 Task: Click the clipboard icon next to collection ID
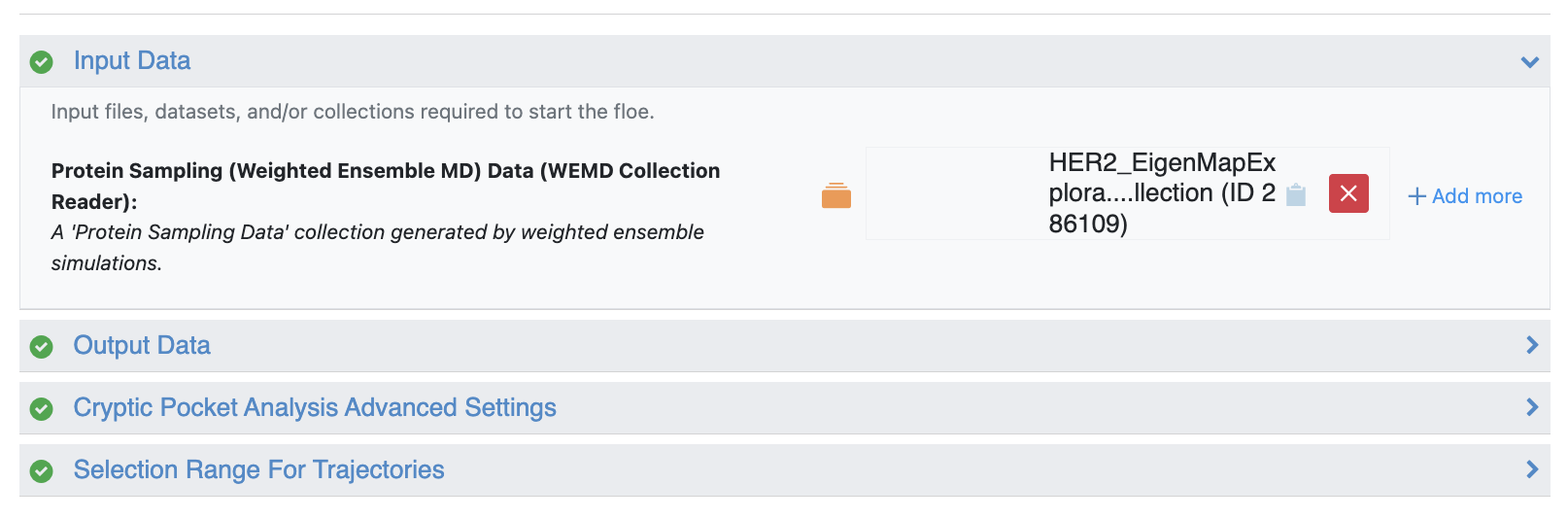point(1296,194)
